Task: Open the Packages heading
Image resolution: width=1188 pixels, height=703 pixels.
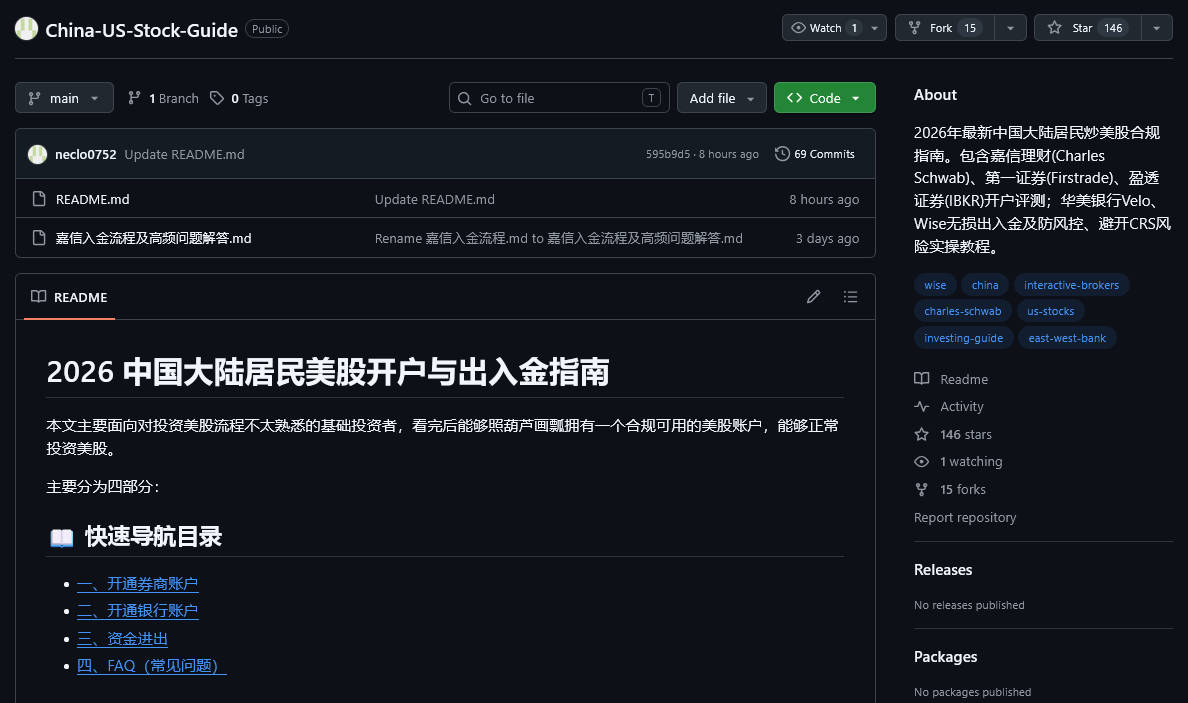Action: point(945,657)
